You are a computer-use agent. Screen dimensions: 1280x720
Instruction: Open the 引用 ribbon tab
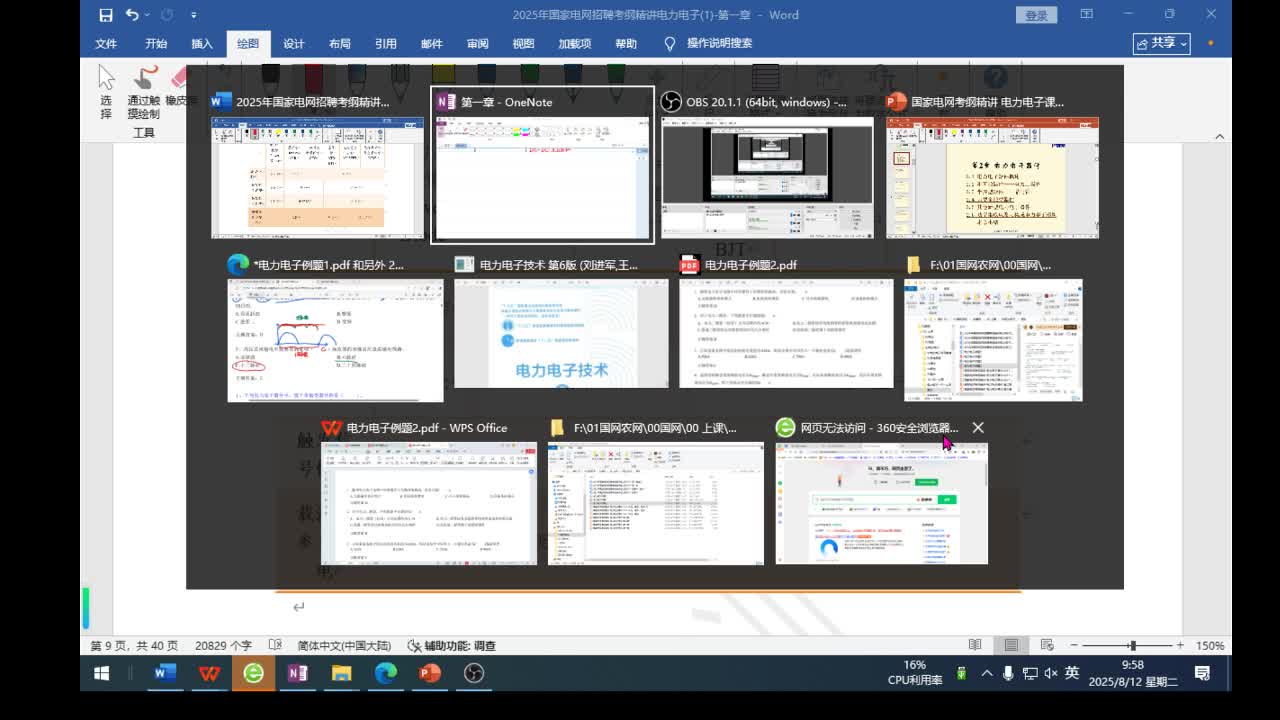click(x=386, y=44)
